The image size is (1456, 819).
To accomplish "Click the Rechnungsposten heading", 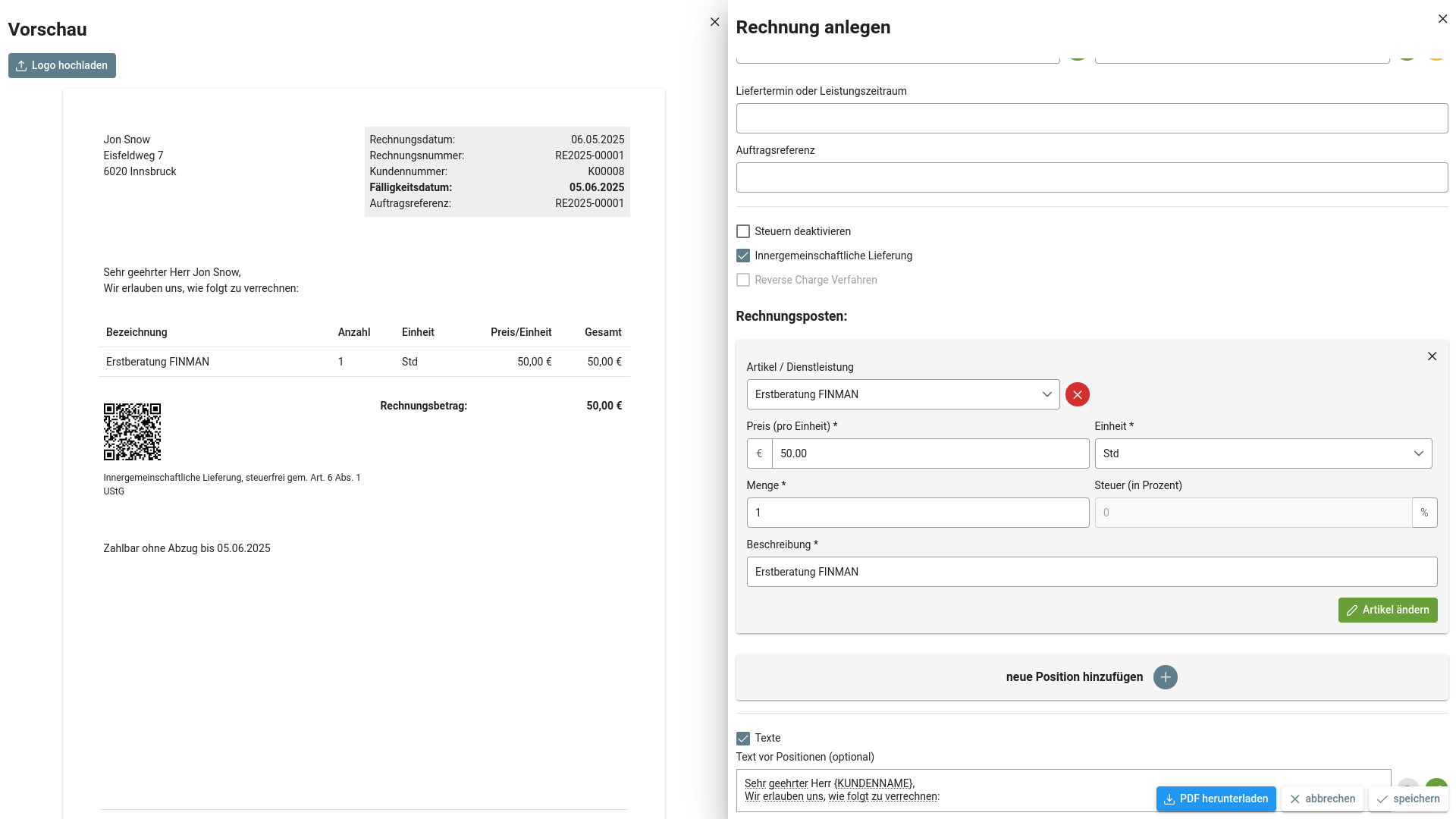I will point(791,316).
